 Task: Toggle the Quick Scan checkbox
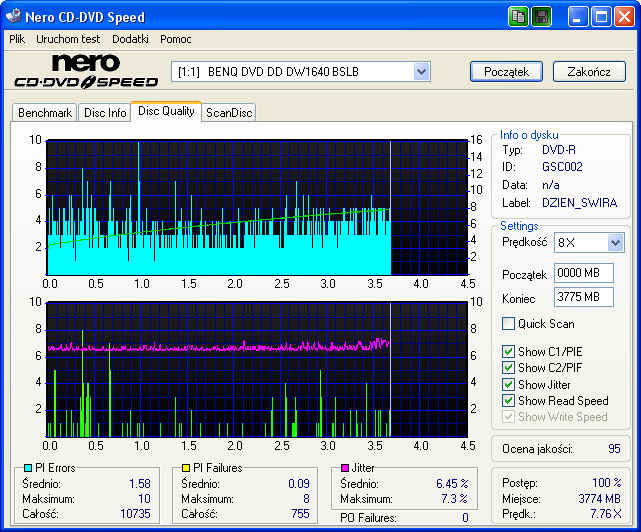pyautogui.click(x=508, y=323)
